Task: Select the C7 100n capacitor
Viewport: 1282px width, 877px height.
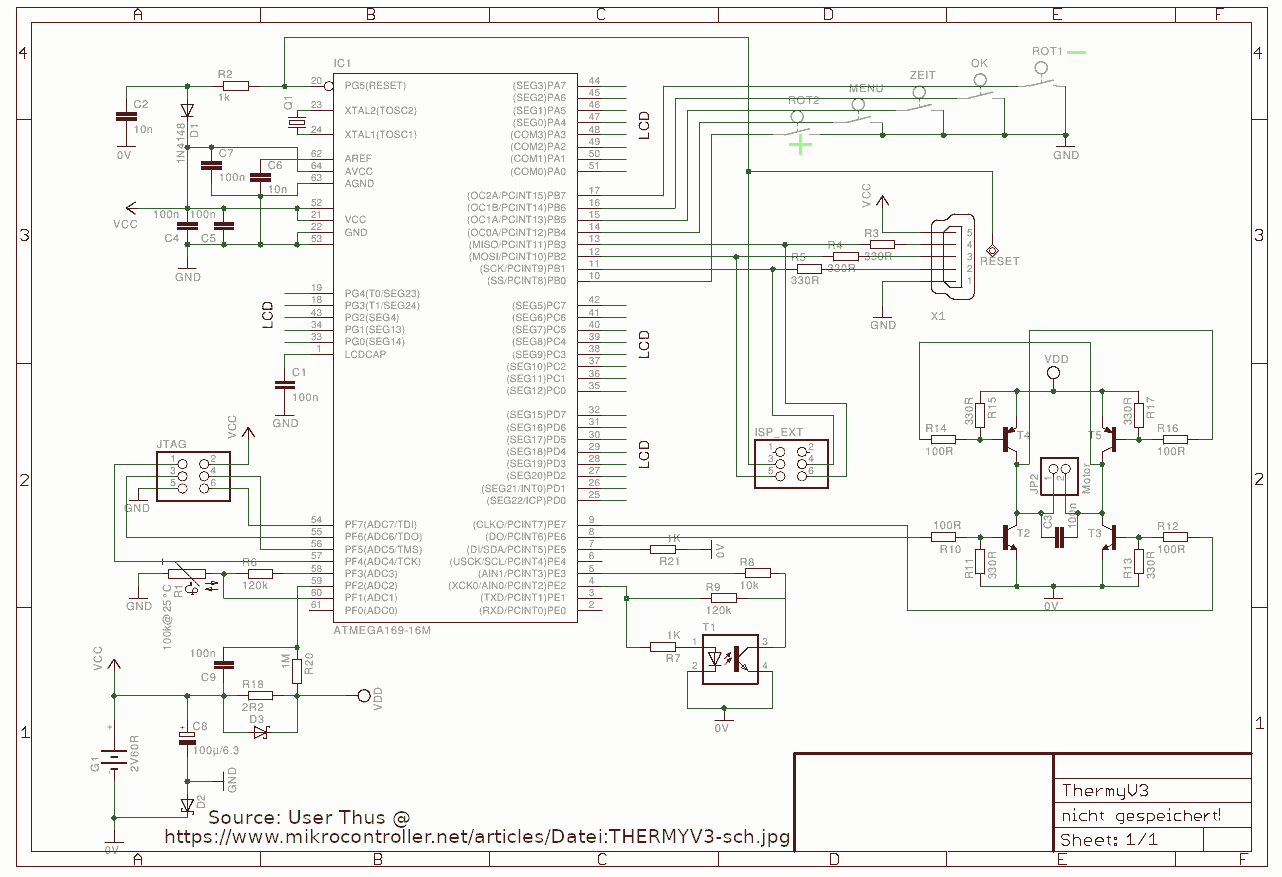Action: point(211,165)
